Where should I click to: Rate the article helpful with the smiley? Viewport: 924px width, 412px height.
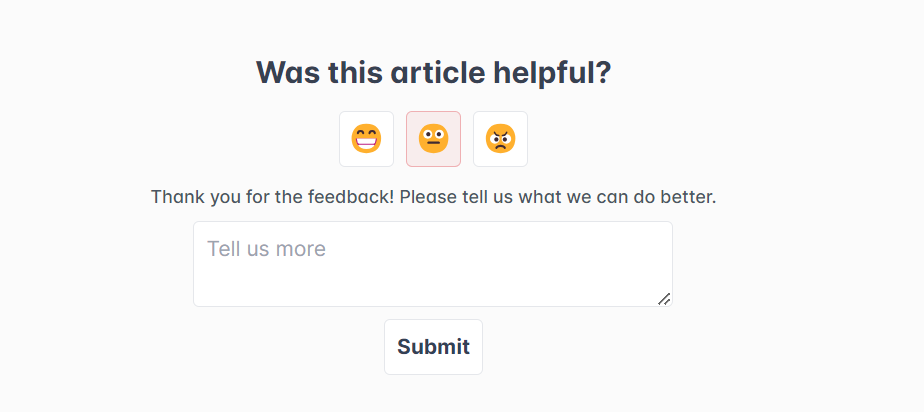click(366, 139)
